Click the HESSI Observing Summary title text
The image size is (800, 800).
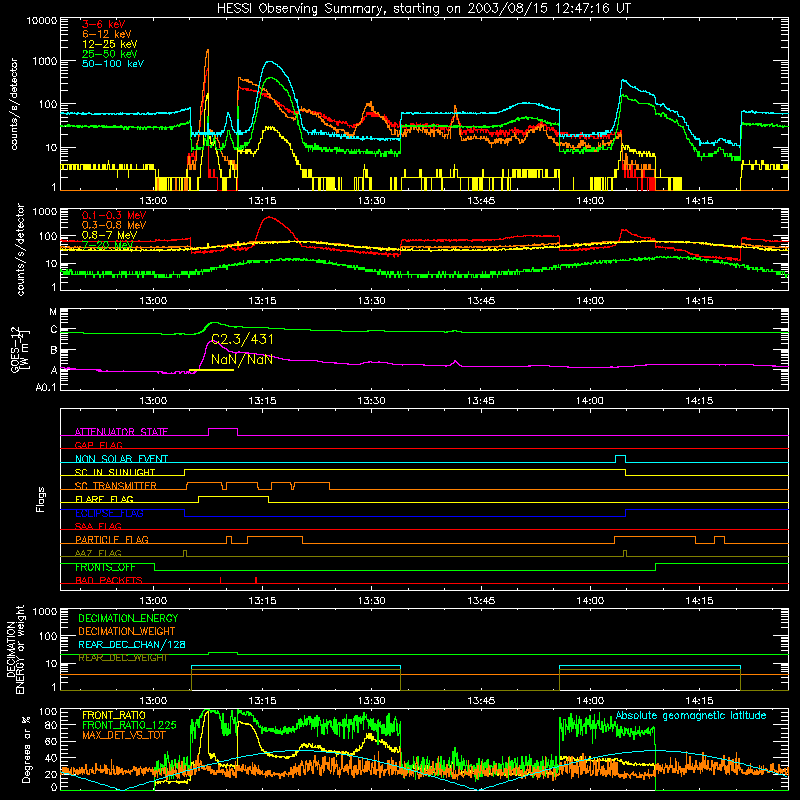pyautogui.click(x=423, y=9)
